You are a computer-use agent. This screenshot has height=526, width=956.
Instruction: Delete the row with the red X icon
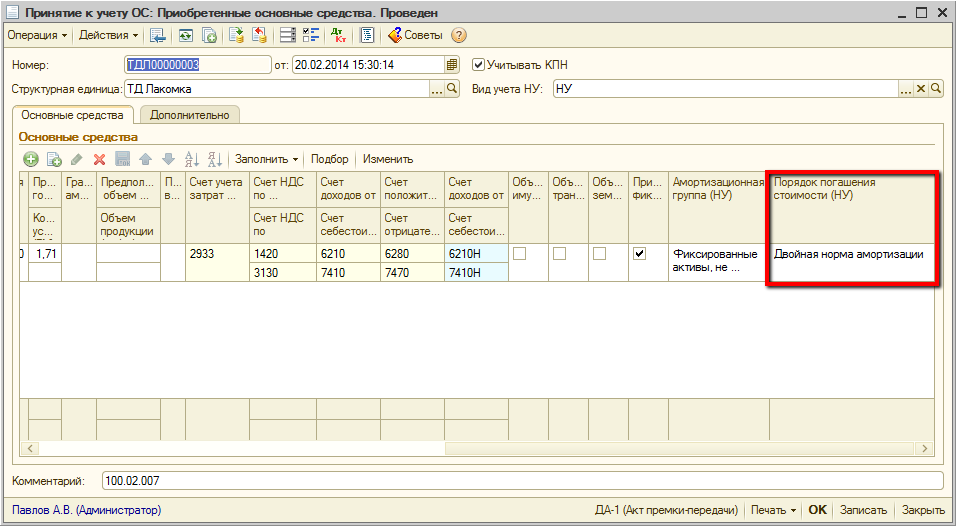[x=99, y=159]
